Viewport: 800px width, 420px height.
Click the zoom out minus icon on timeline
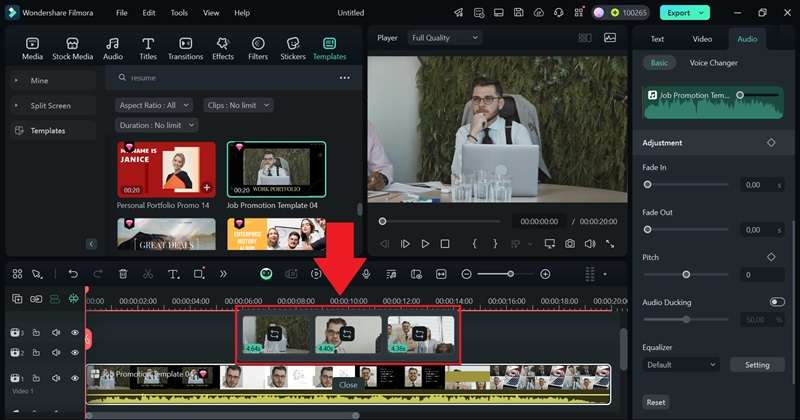coord(466,274)
